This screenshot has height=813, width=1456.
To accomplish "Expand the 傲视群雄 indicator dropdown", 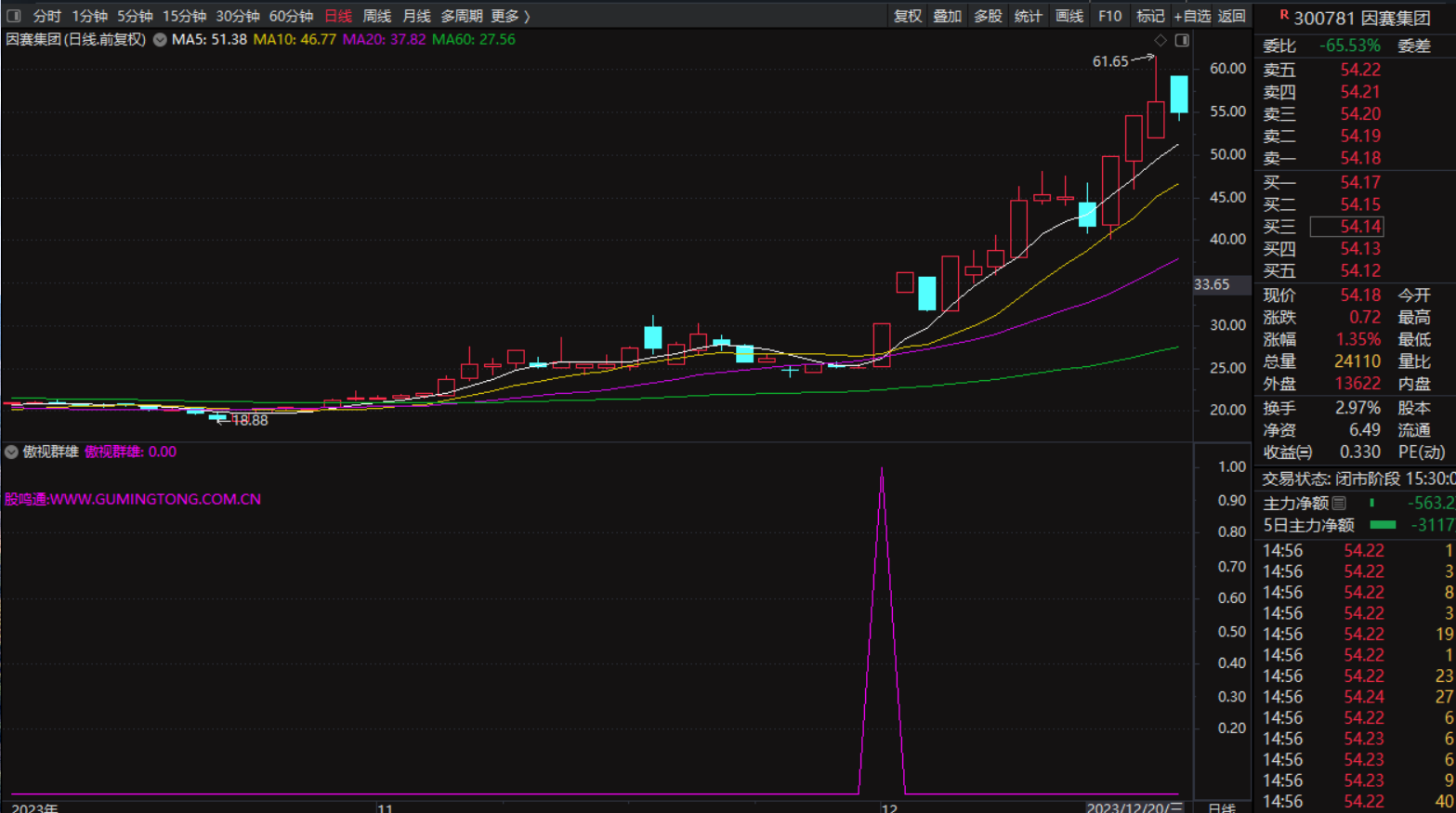I will [x=11, y=452].
